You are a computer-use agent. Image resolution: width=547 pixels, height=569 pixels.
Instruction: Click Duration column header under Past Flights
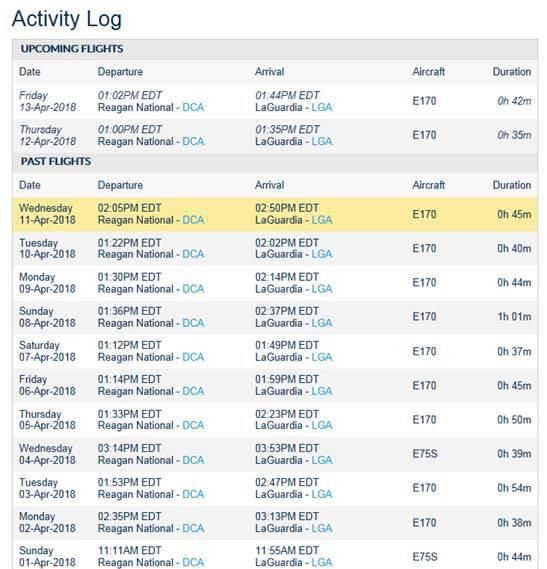point(512,185)
